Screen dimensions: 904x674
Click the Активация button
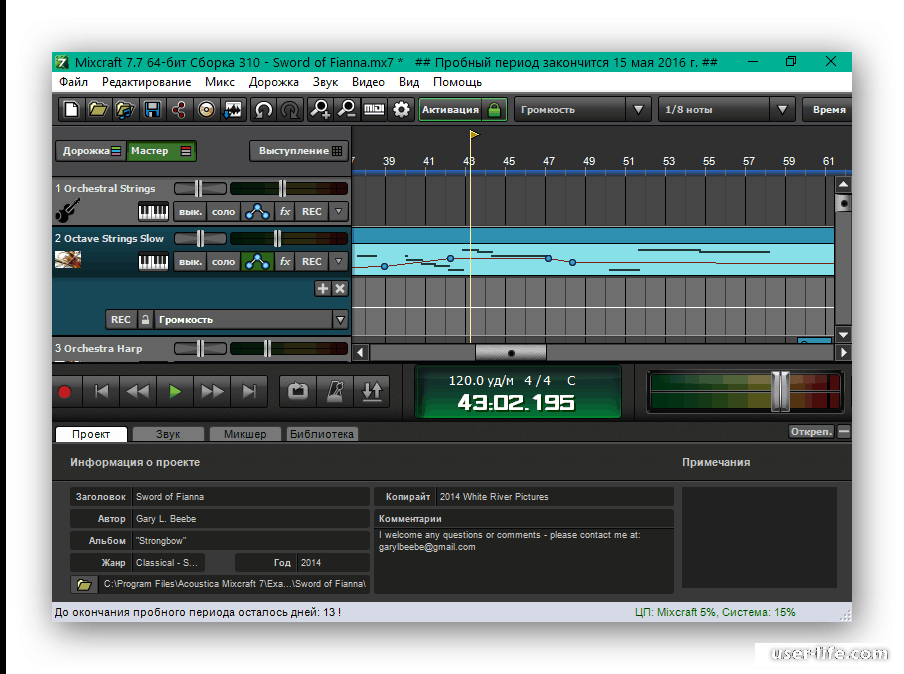462,109
